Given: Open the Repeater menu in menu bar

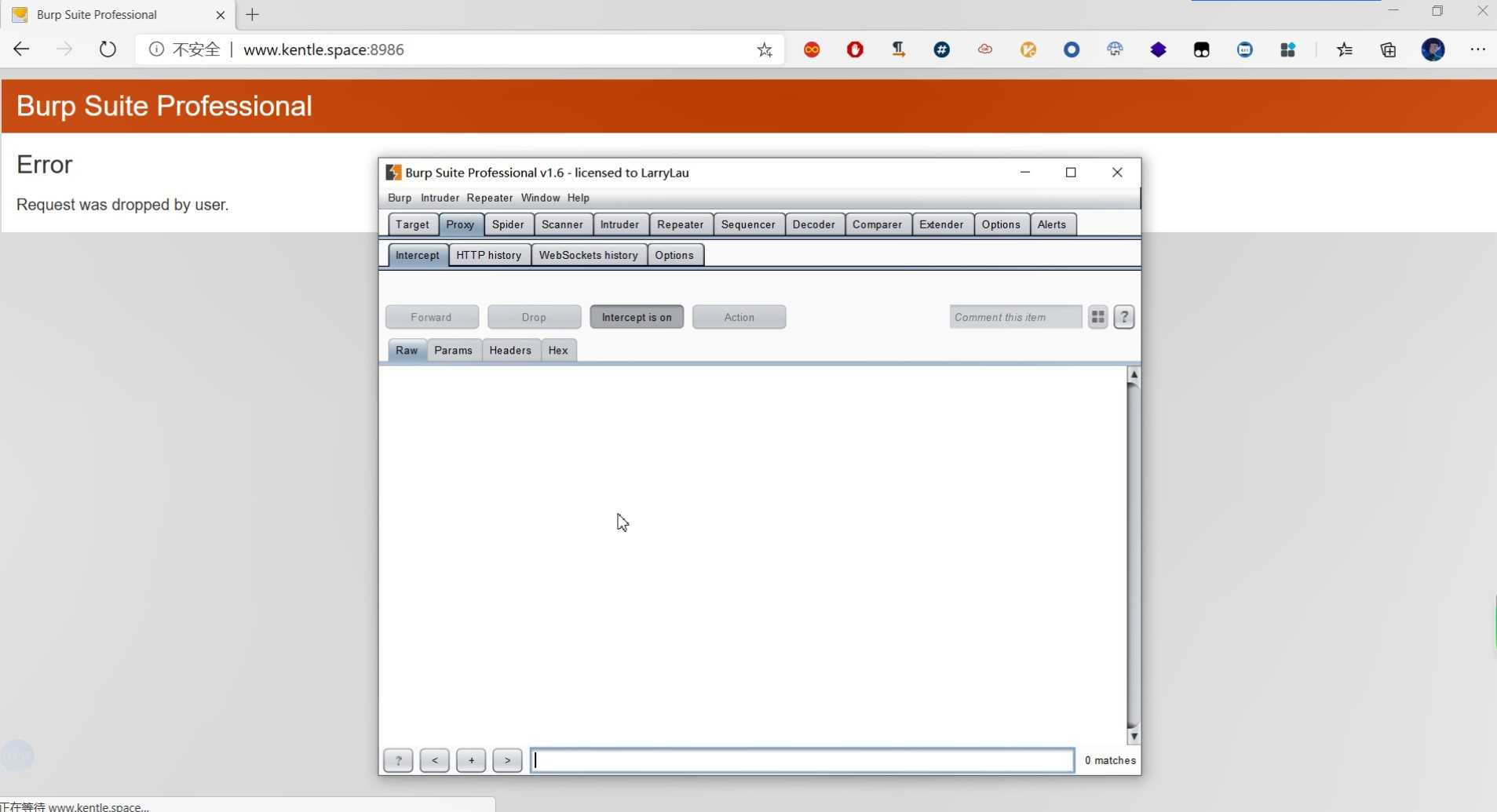Looking at the screenshot, I should coord(490,198).
